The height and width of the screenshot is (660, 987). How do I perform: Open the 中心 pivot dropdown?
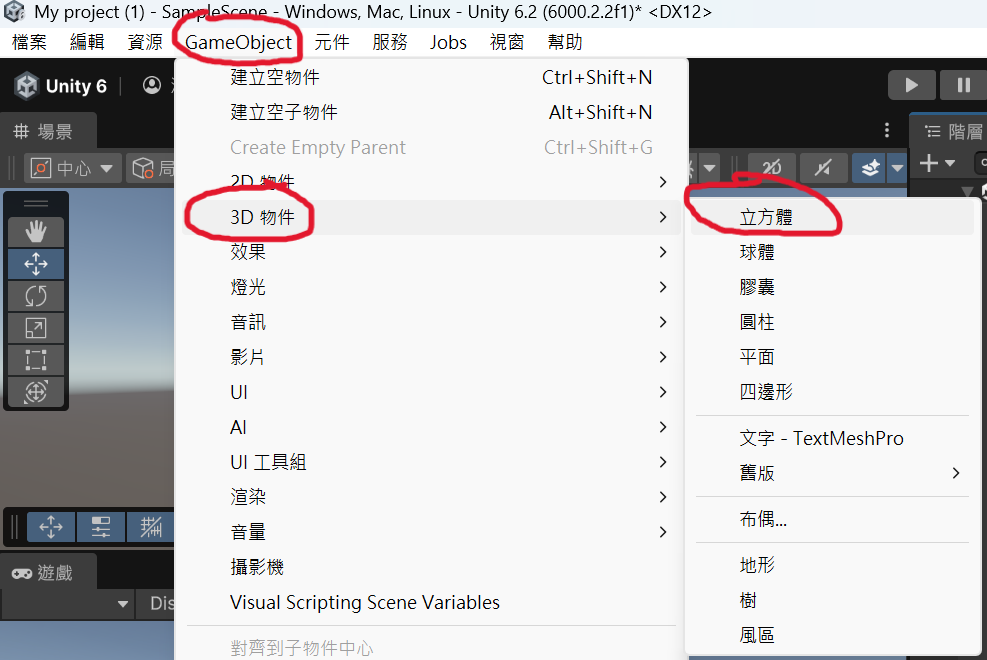72,168
